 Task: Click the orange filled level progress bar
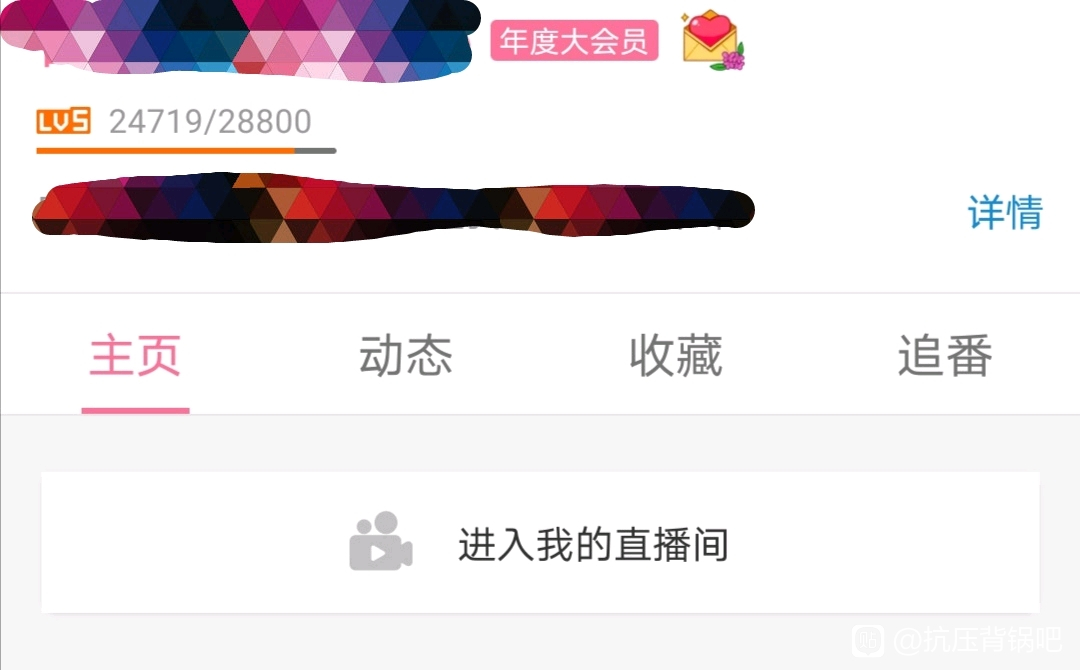tap(166, 150)
